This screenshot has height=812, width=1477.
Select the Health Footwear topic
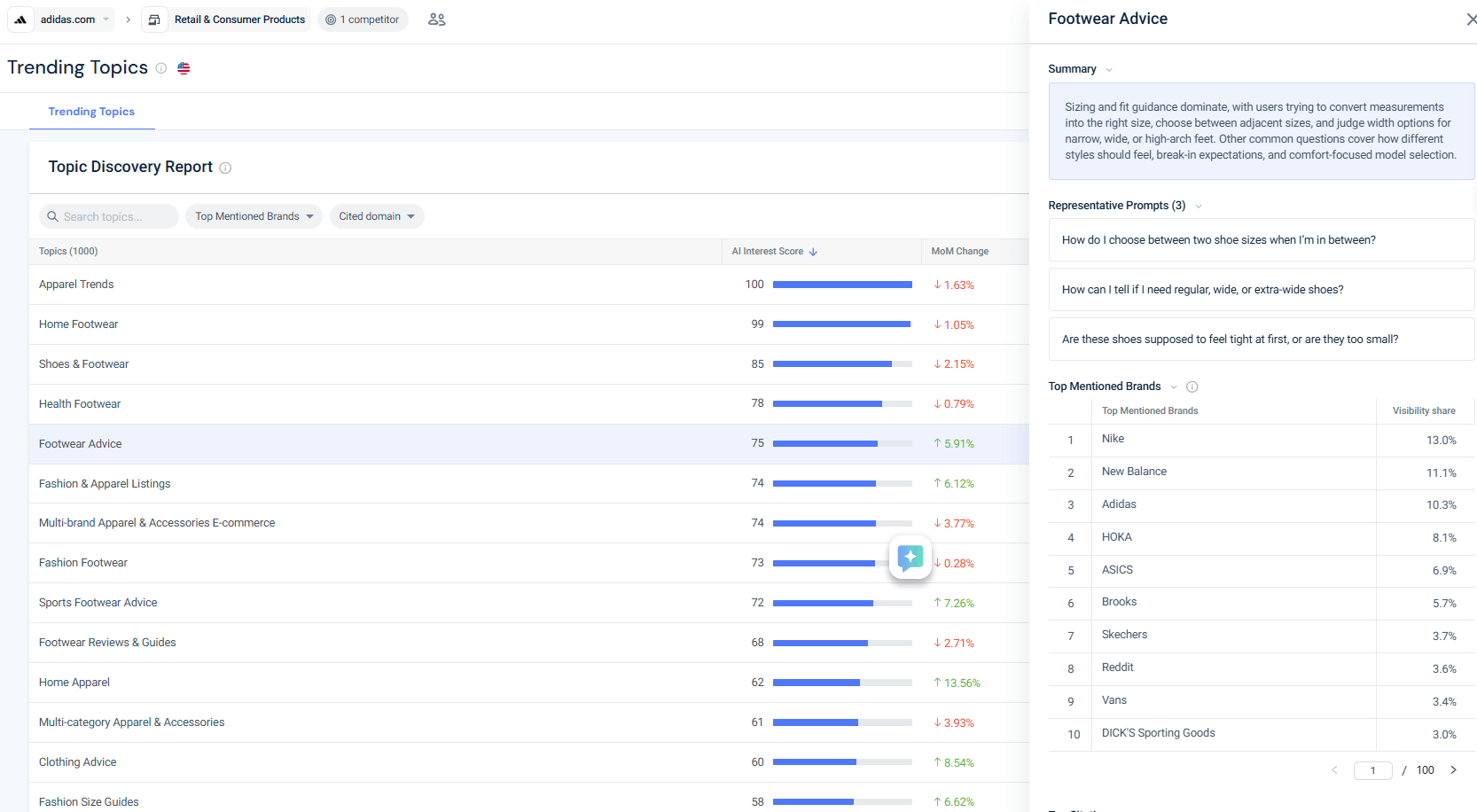[x=80, y=404]
